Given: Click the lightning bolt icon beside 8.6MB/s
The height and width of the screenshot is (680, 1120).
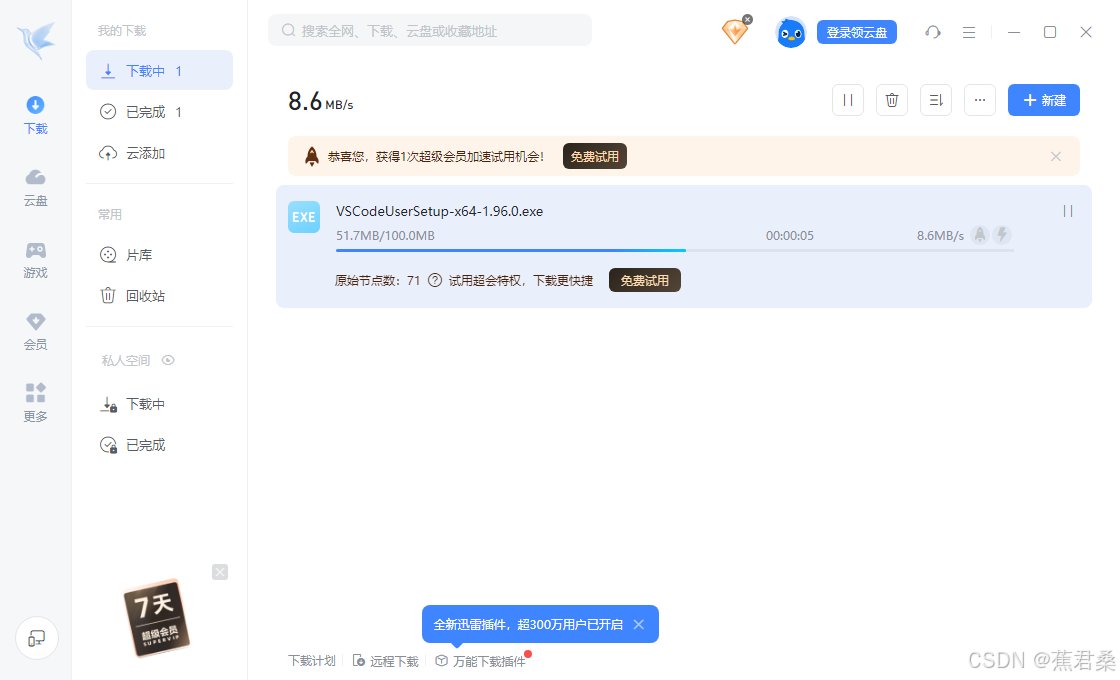Looking at the screenshot, I should tap(1002, 235).
